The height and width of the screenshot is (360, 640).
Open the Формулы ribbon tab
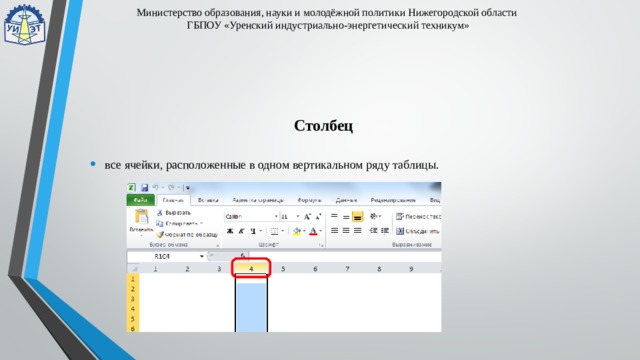309,200
